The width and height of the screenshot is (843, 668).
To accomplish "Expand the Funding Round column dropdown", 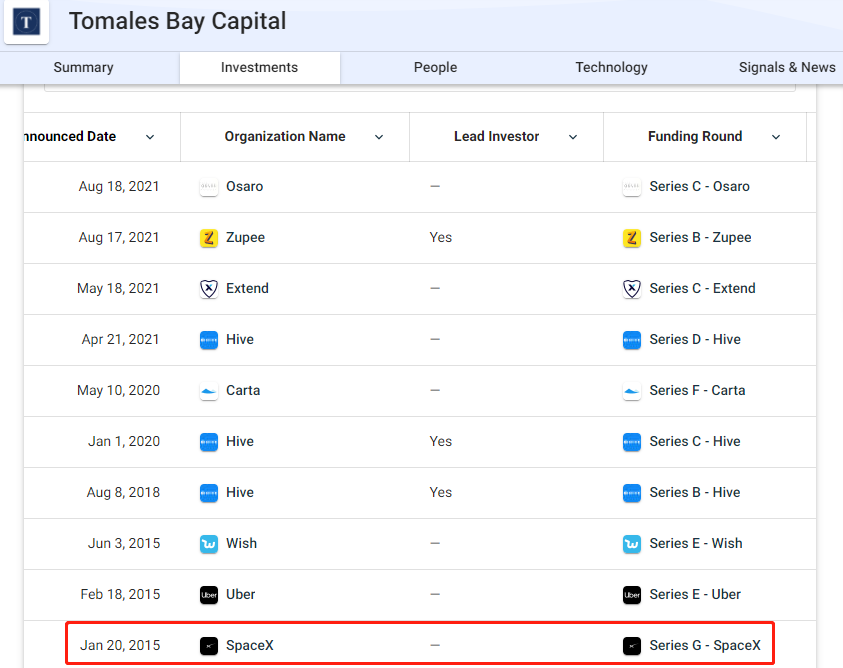I will tap(776, 137).
